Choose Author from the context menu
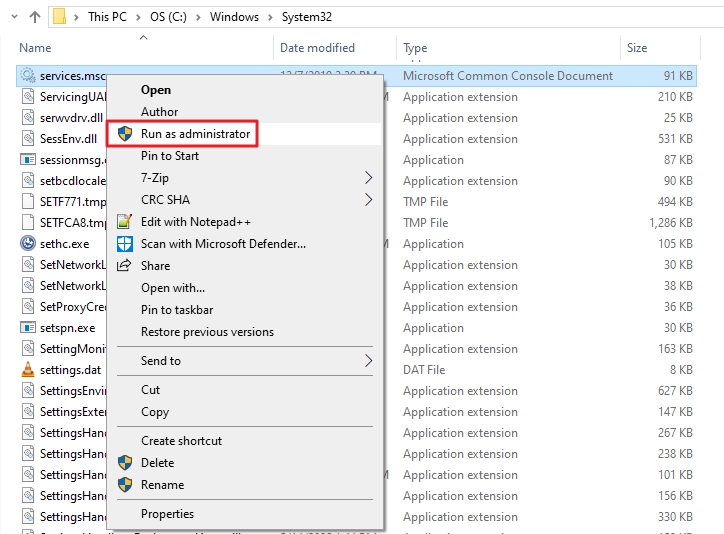The image size is (724, 534). coord(159,112)
